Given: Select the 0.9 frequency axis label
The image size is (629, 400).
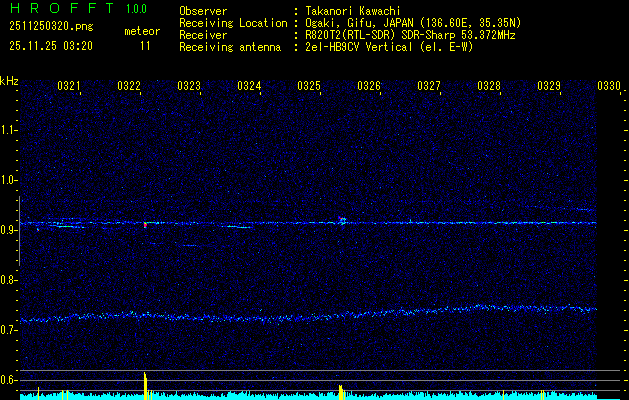Looking at the screenshot, I should (x=9, y=231).
